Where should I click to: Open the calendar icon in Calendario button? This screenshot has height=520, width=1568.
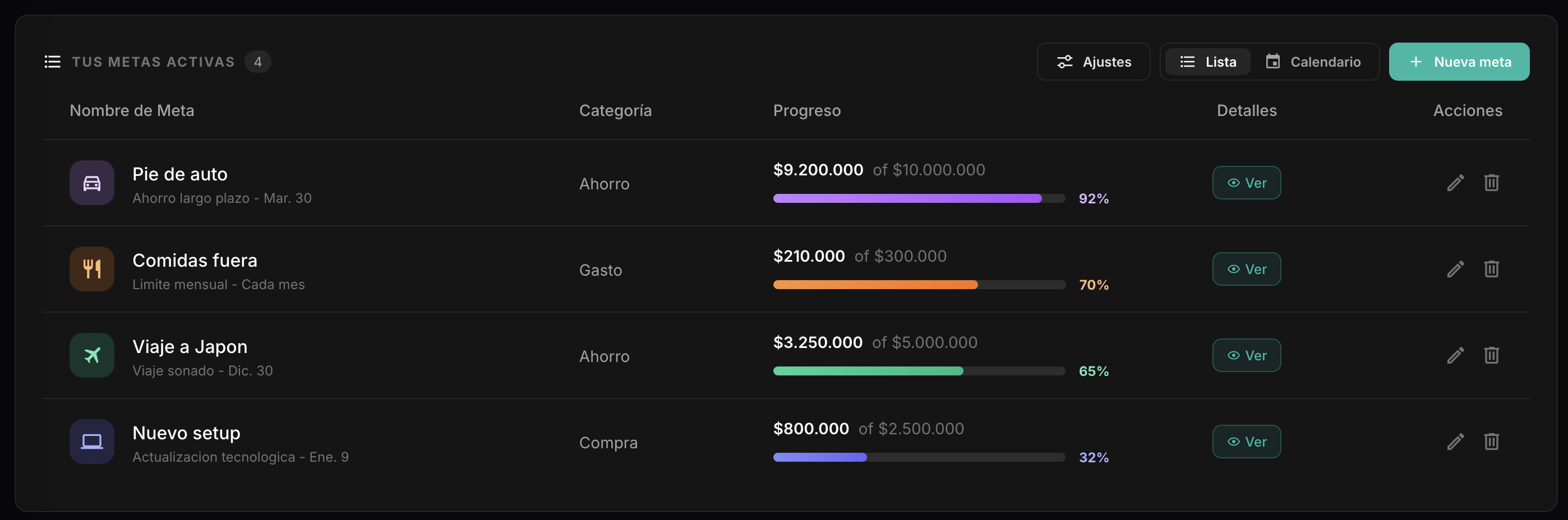pos(1274,61)
